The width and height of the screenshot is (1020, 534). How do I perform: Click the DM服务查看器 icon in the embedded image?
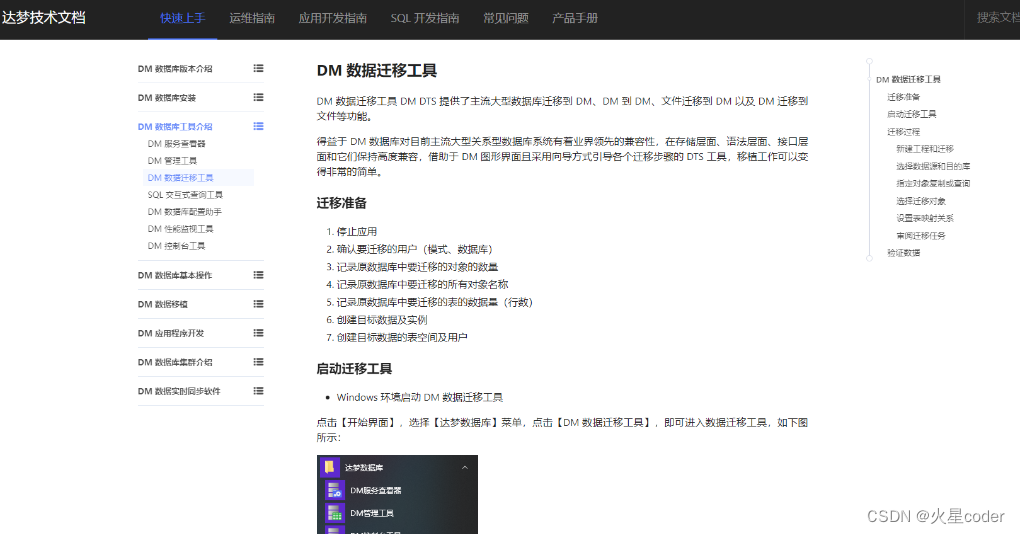point(334,490)
